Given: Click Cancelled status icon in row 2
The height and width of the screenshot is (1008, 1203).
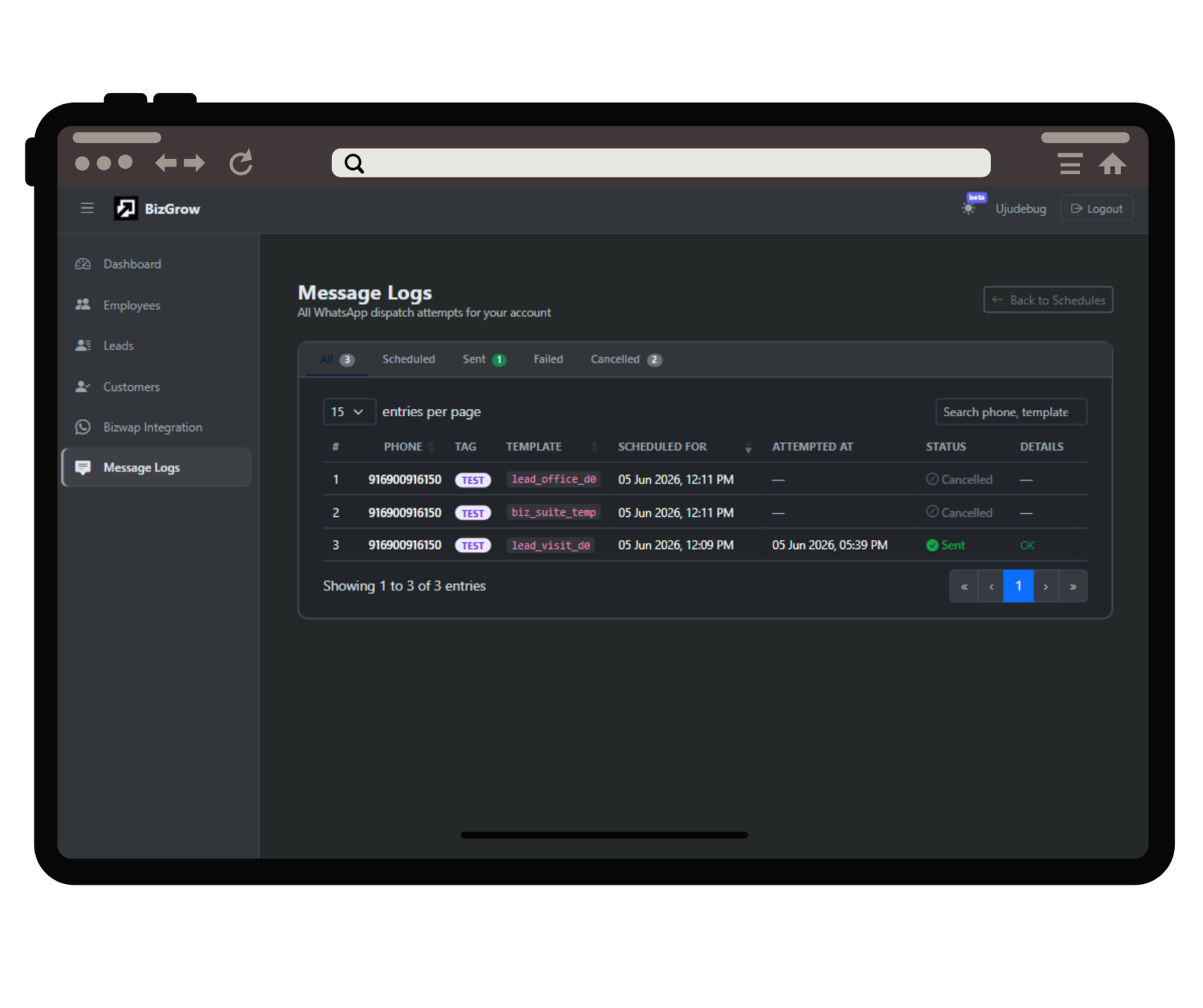Looking at the screenshot, I should click(932, 512).
